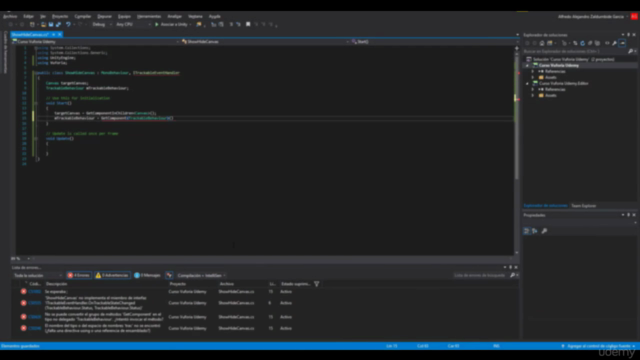
Task: Collapse the Curso Vuforia Udemy project node
Action: click(527, 65)
